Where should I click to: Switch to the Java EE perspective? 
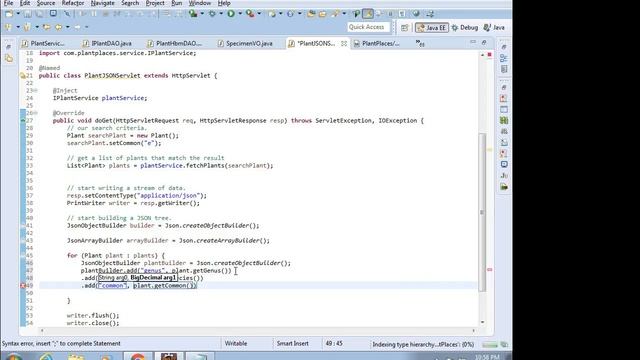(x=432, y=28)
